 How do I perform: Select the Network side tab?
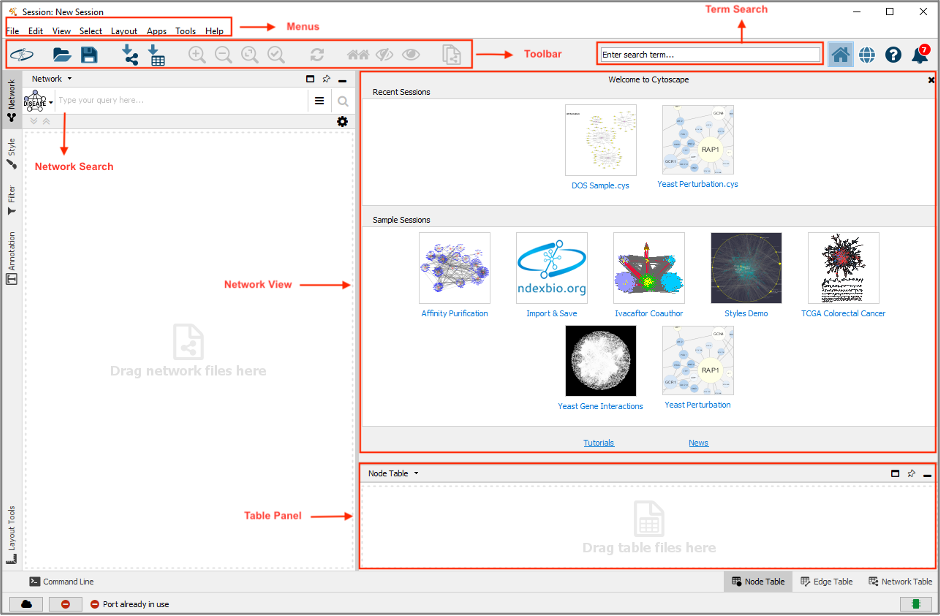tap(11, 100)
